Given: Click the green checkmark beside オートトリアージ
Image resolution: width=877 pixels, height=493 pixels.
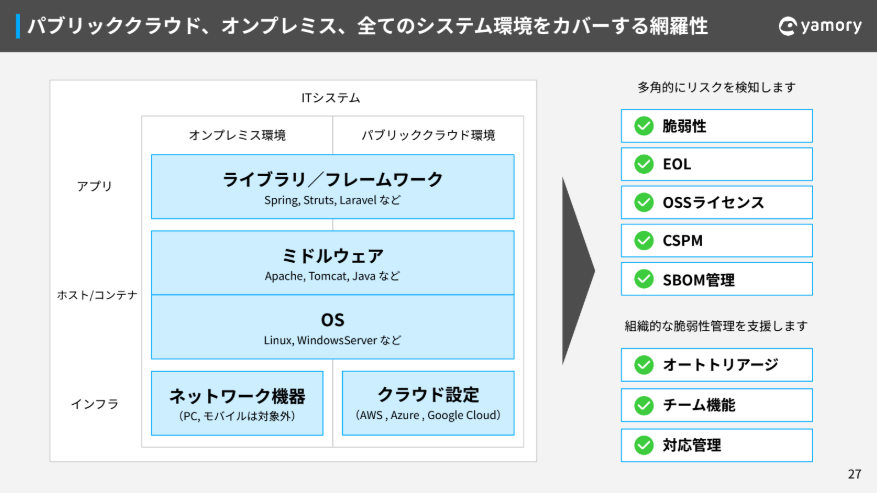Looking at the screenshot, I should pos(643,365).
